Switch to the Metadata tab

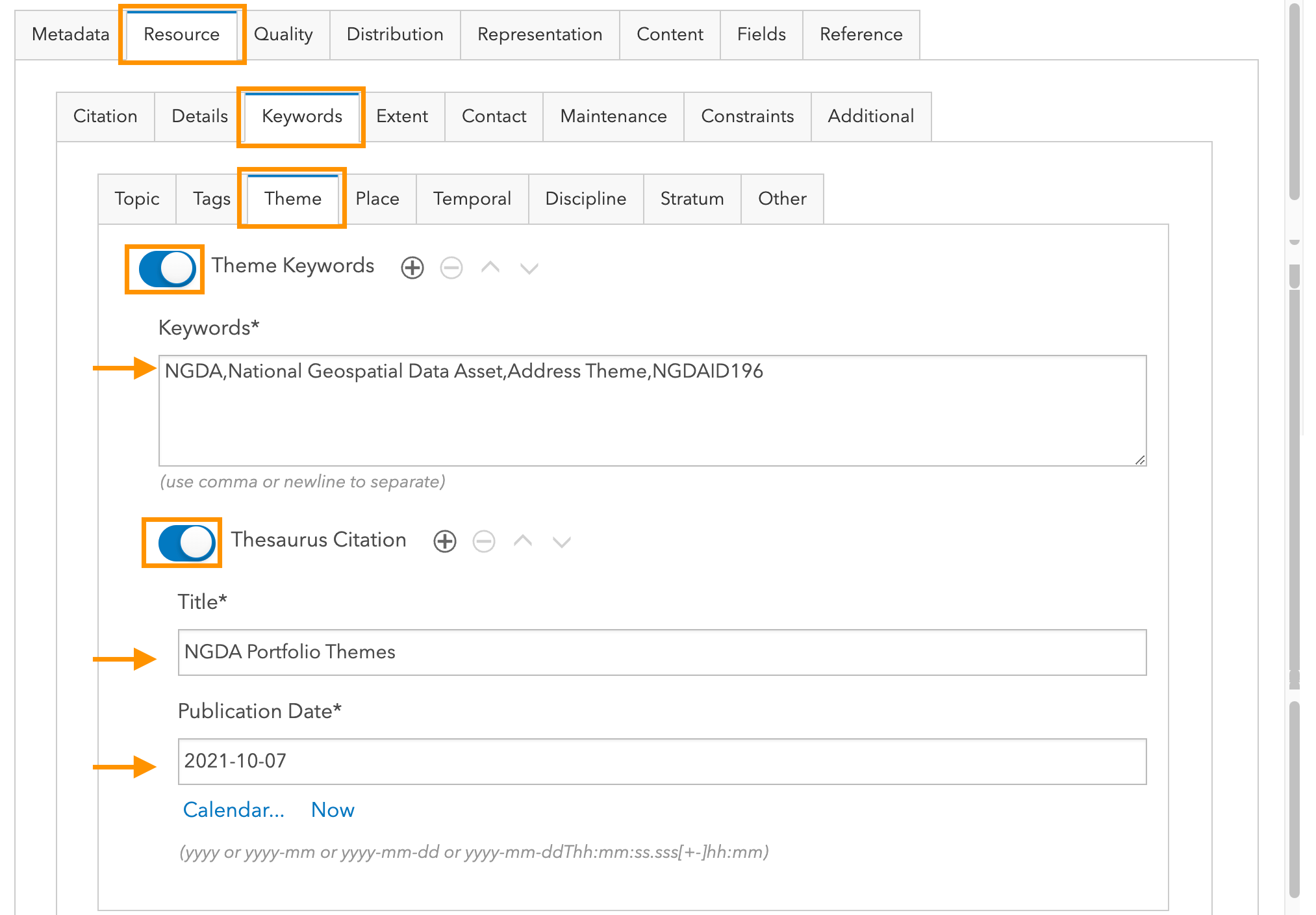(x=70, y=34)
